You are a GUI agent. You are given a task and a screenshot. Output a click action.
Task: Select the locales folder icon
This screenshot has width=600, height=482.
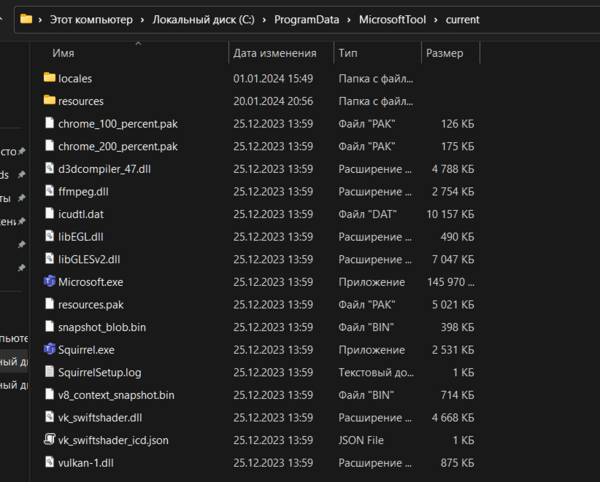click(x=49, y=78)
